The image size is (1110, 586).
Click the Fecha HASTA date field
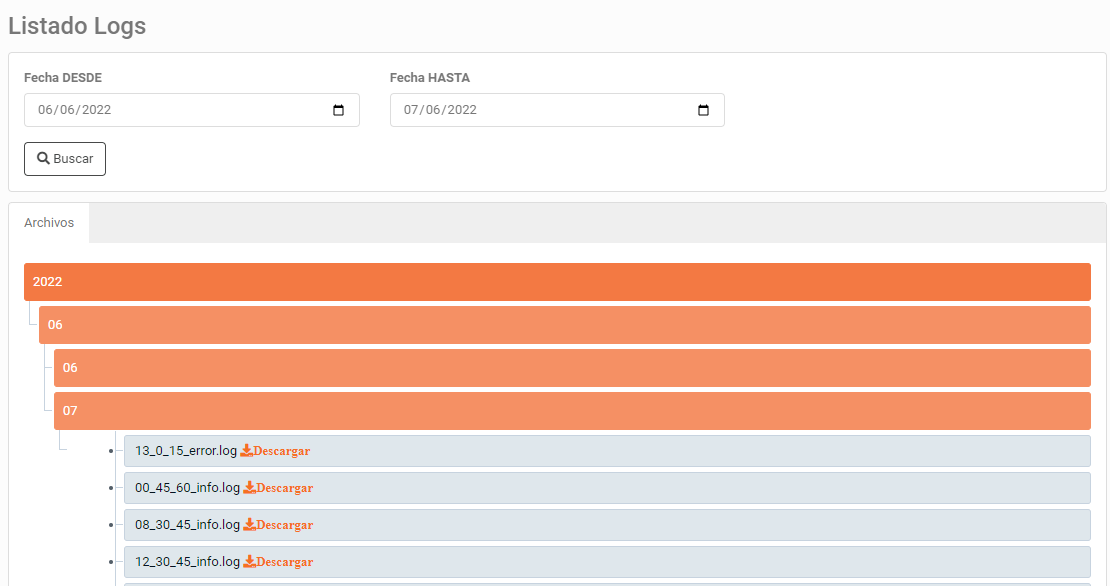[x=557, y=110]
